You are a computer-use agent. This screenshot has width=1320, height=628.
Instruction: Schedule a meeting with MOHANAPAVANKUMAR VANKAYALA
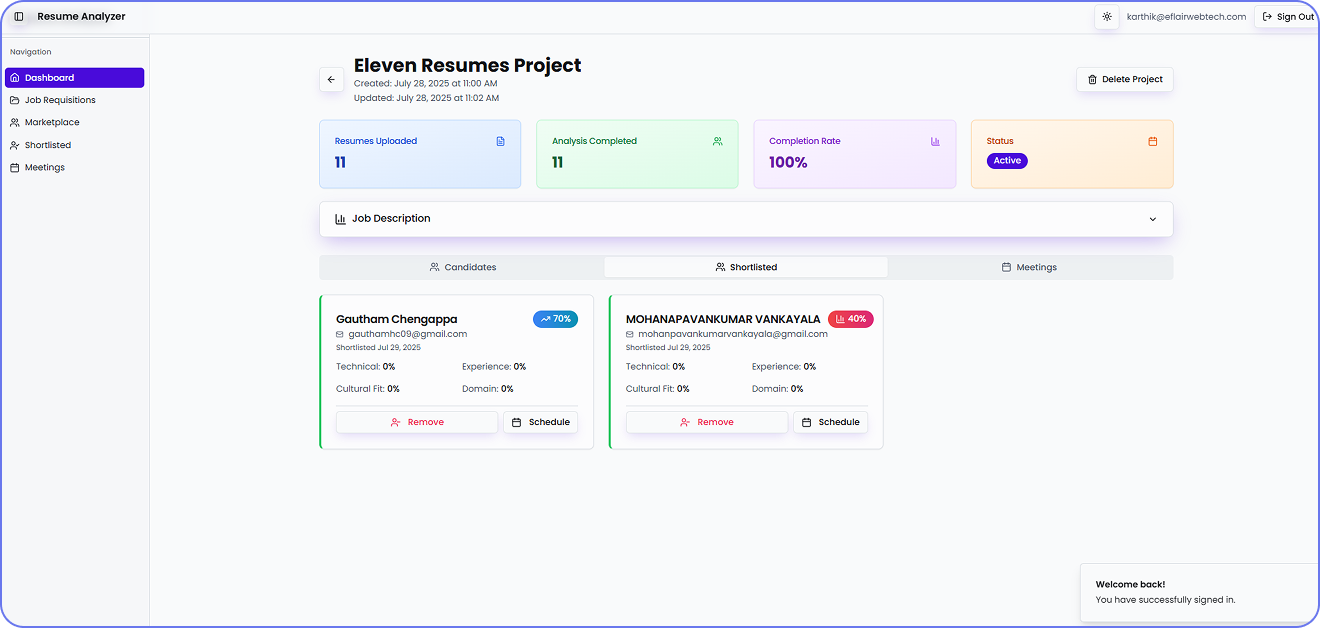point(830,422)
